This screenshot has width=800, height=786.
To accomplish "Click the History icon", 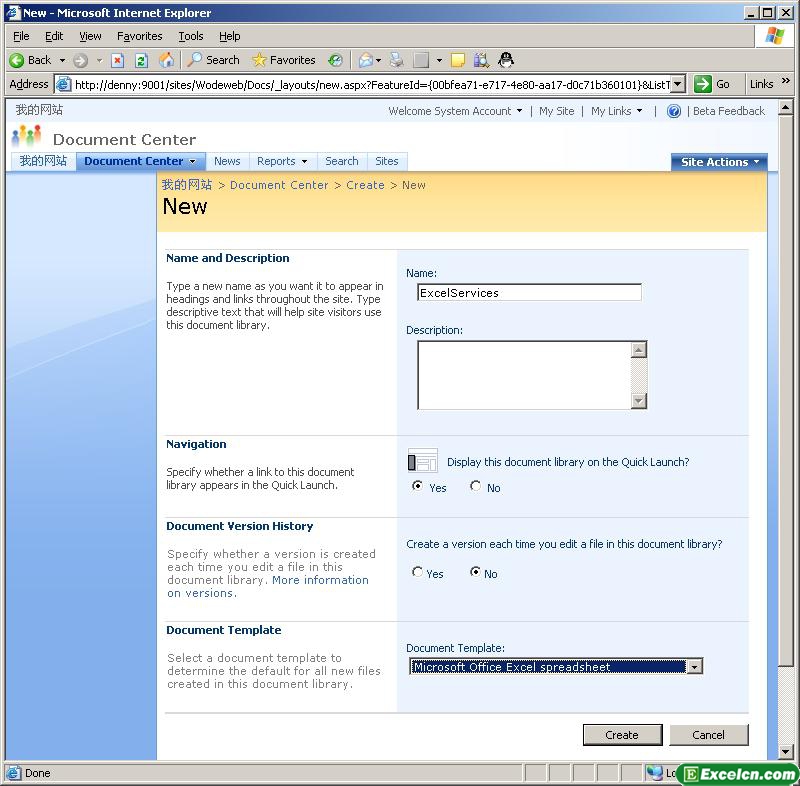I will click(x=335, y=60).
